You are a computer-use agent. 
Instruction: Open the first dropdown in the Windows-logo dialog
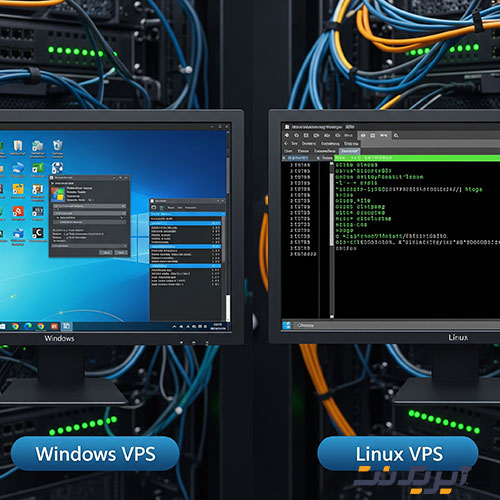[x=89, y=206]
